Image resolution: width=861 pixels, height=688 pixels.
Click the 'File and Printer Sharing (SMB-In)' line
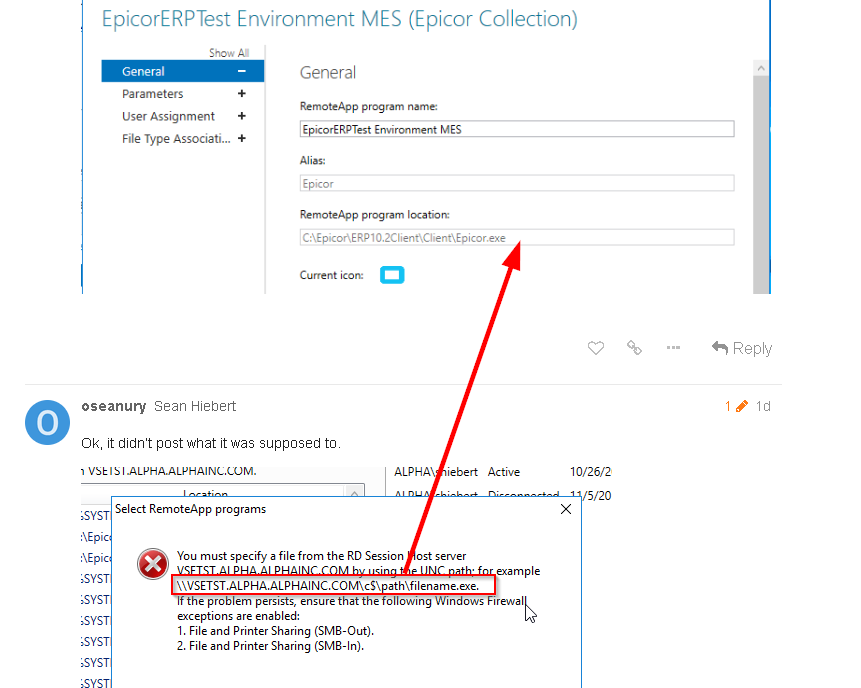270,646
